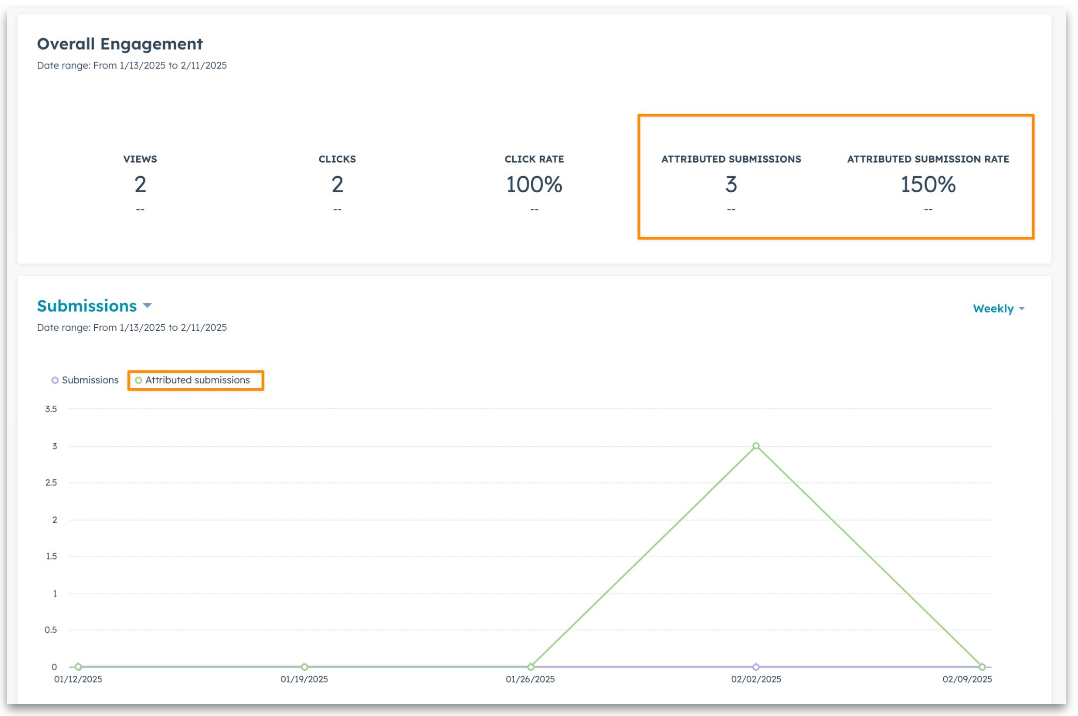
Task: Click the CLICK RATE value showing 100%
Action: 534,184
